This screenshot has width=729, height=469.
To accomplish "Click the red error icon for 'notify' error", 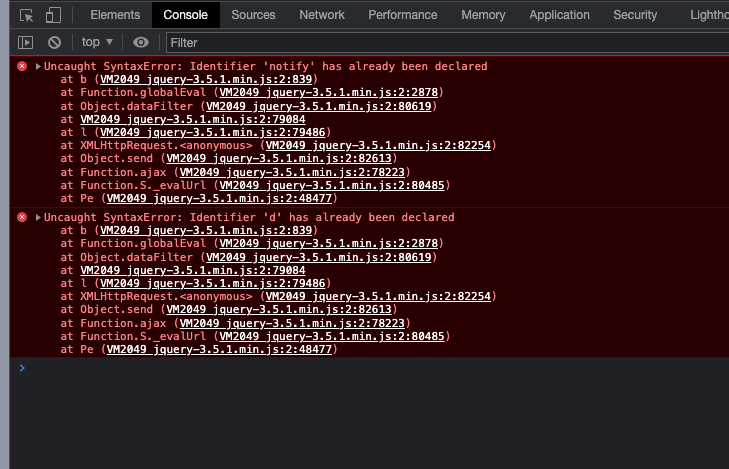I will [22, 66].
